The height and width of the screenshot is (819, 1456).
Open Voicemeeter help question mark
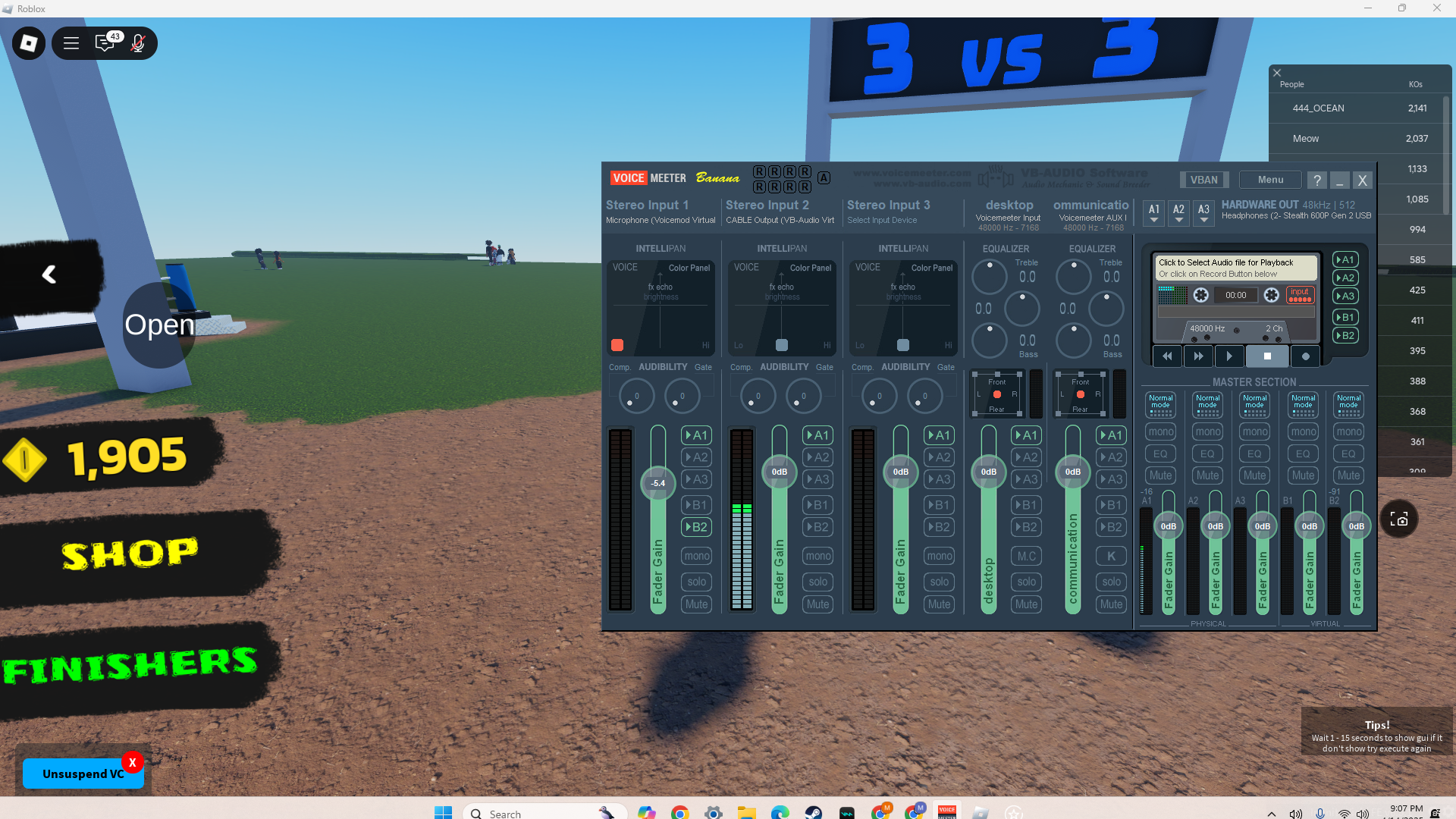pyautogui.click(x=1317, y=180)
